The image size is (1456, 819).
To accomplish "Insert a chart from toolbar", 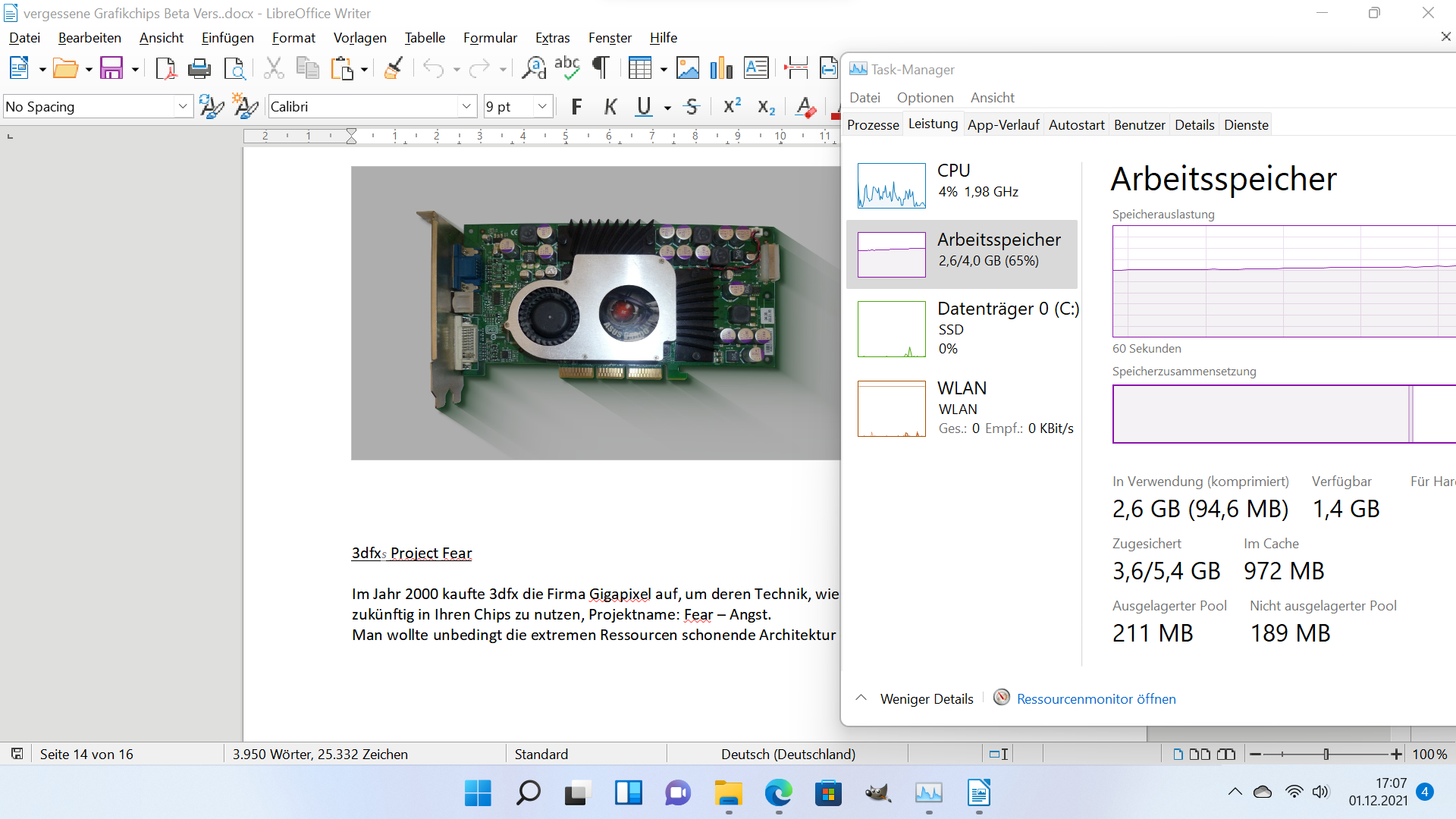I will point(721,69).
